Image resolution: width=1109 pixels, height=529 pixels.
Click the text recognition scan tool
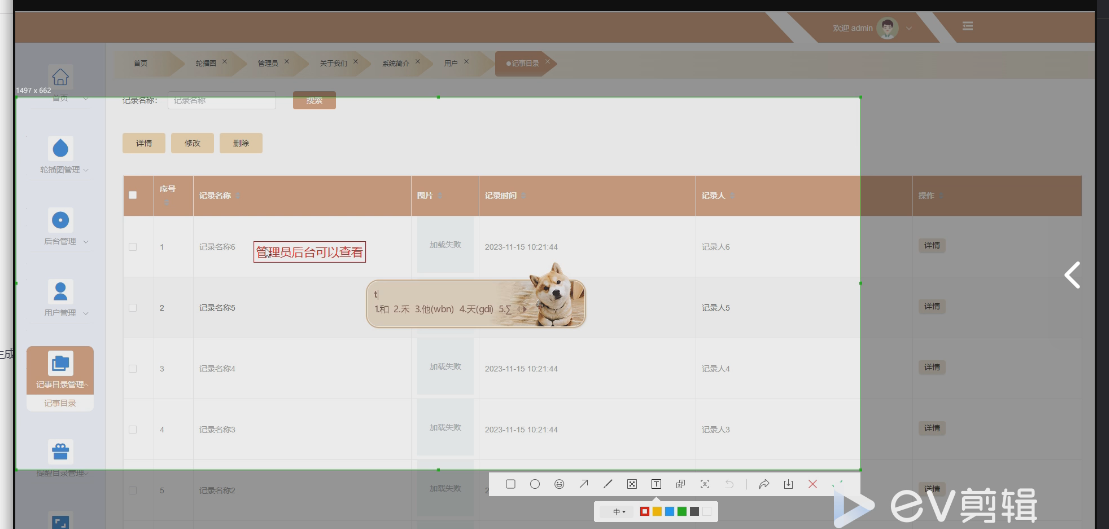pyautogui.click(x=705, y=484)
